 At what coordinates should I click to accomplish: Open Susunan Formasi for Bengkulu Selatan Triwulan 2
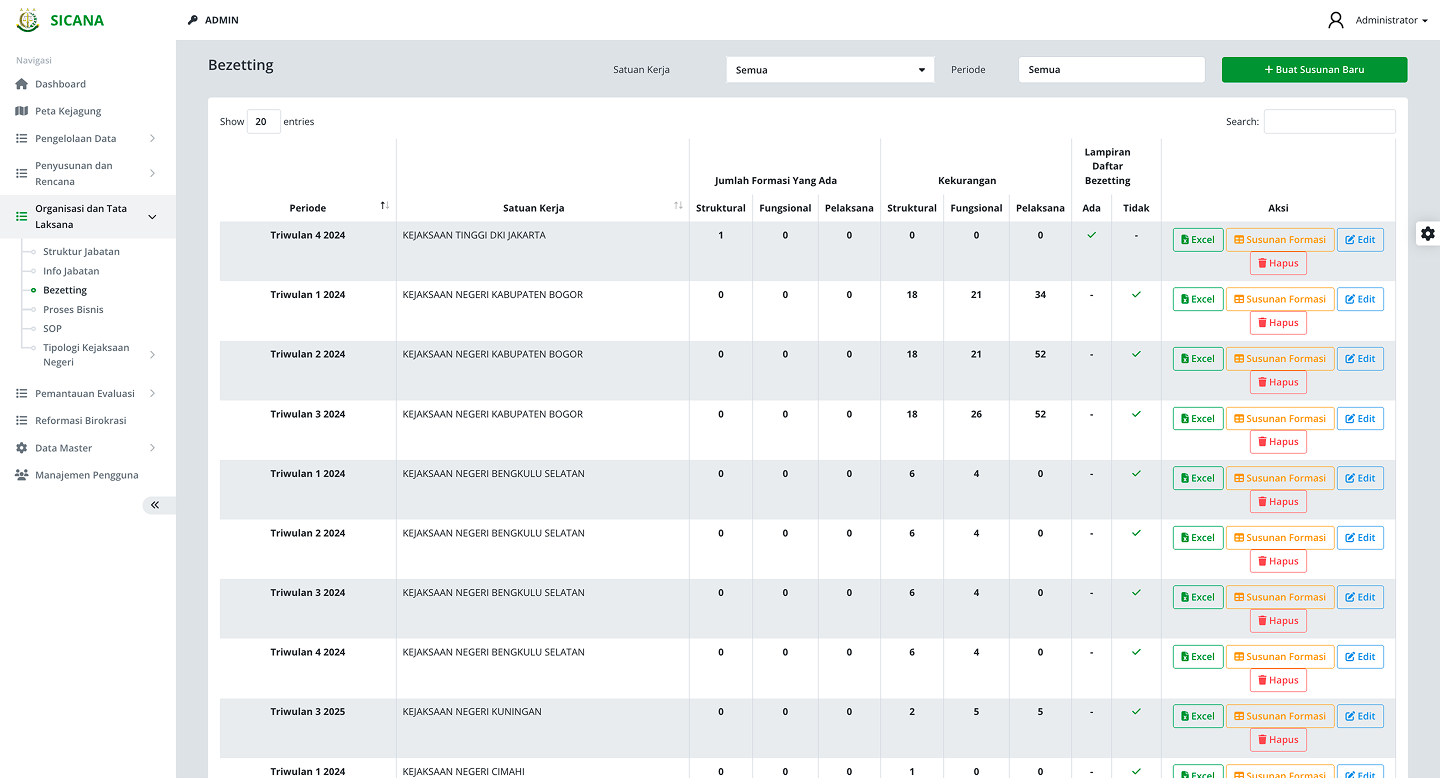click(x=1280, y=538)
